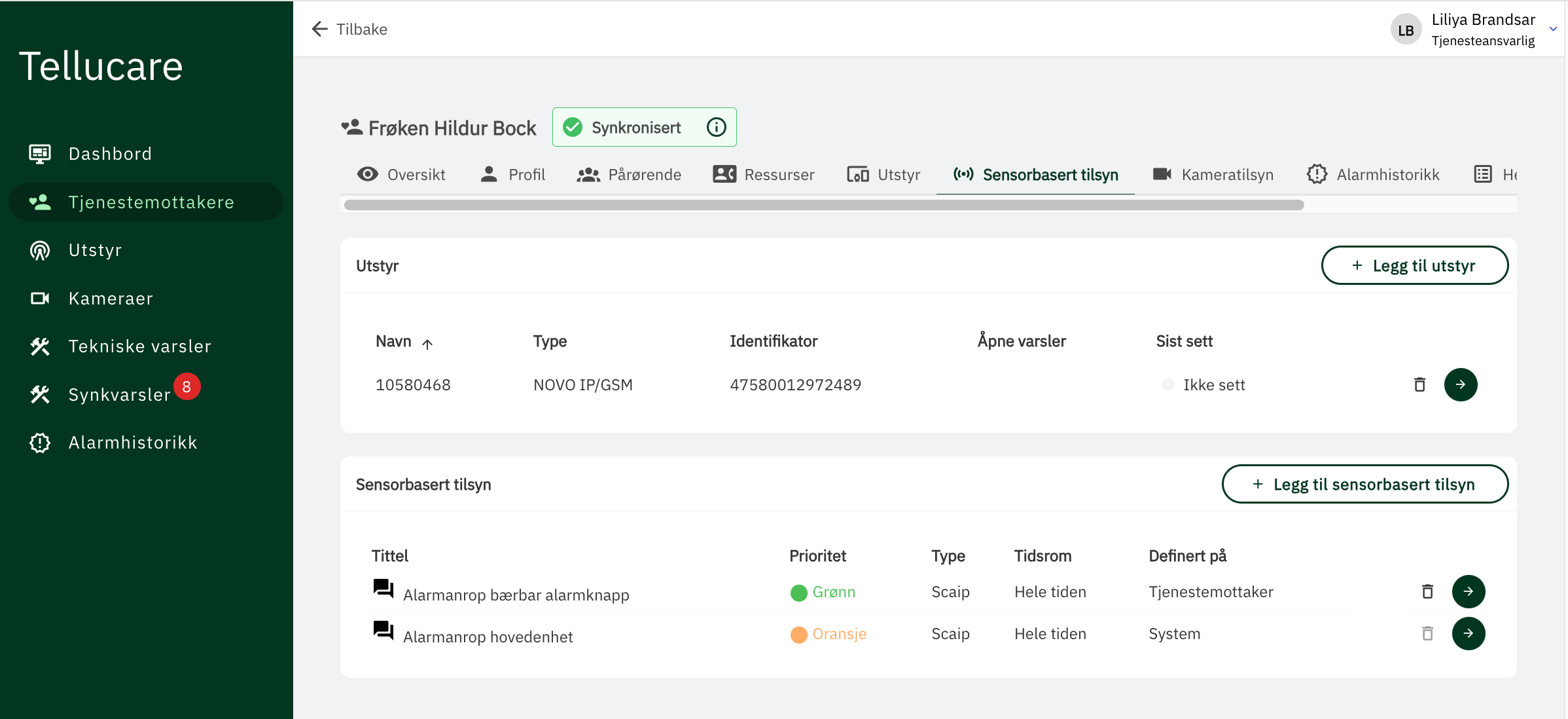Screen dimensions: 1568x719
Task: Open the Oversikt tab
Action: click(x=401, y=174)
